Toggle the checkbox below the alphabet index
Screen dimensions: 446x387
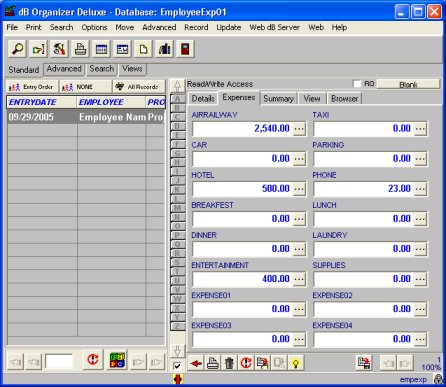(177, 366)
